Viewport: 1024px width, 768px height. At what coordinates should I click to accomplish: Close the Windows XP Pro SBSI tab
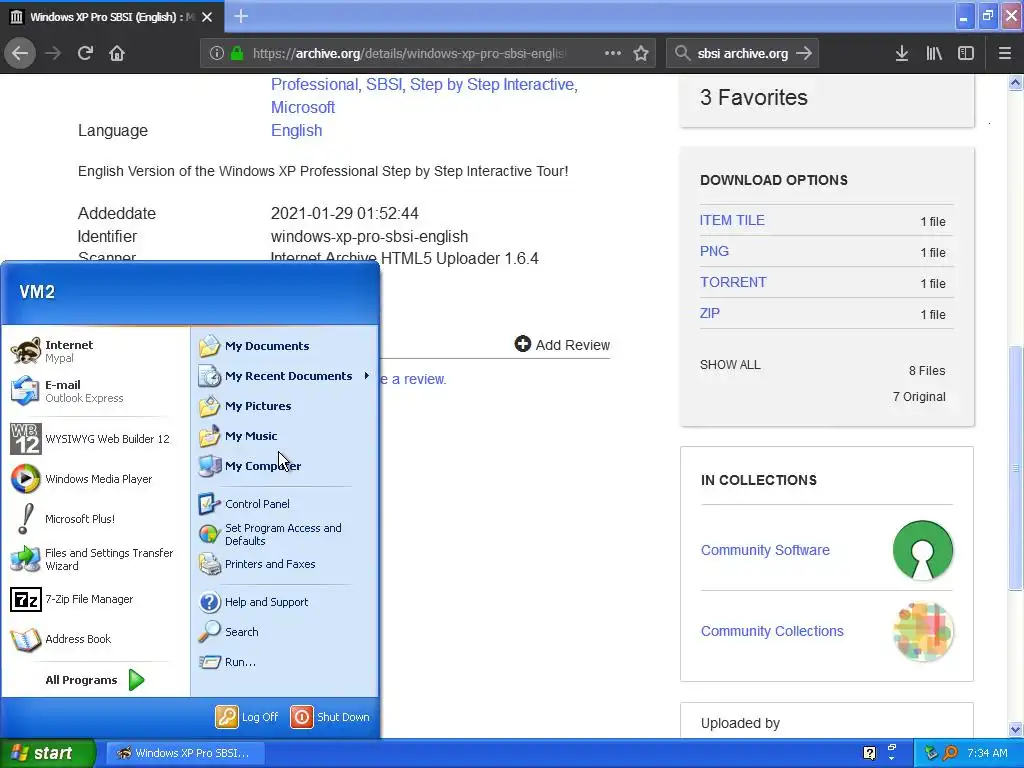(x=207, y=17)
